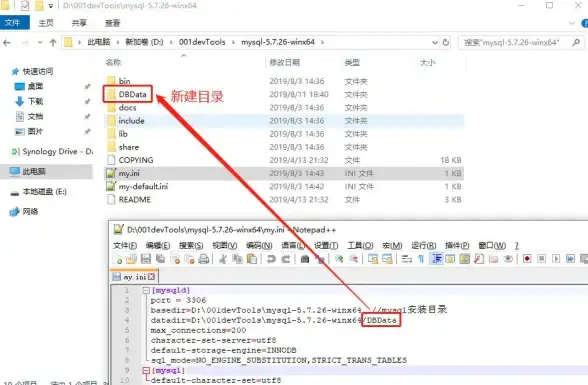Toggle file monitoring eye icon

click(x=508, y=259)
